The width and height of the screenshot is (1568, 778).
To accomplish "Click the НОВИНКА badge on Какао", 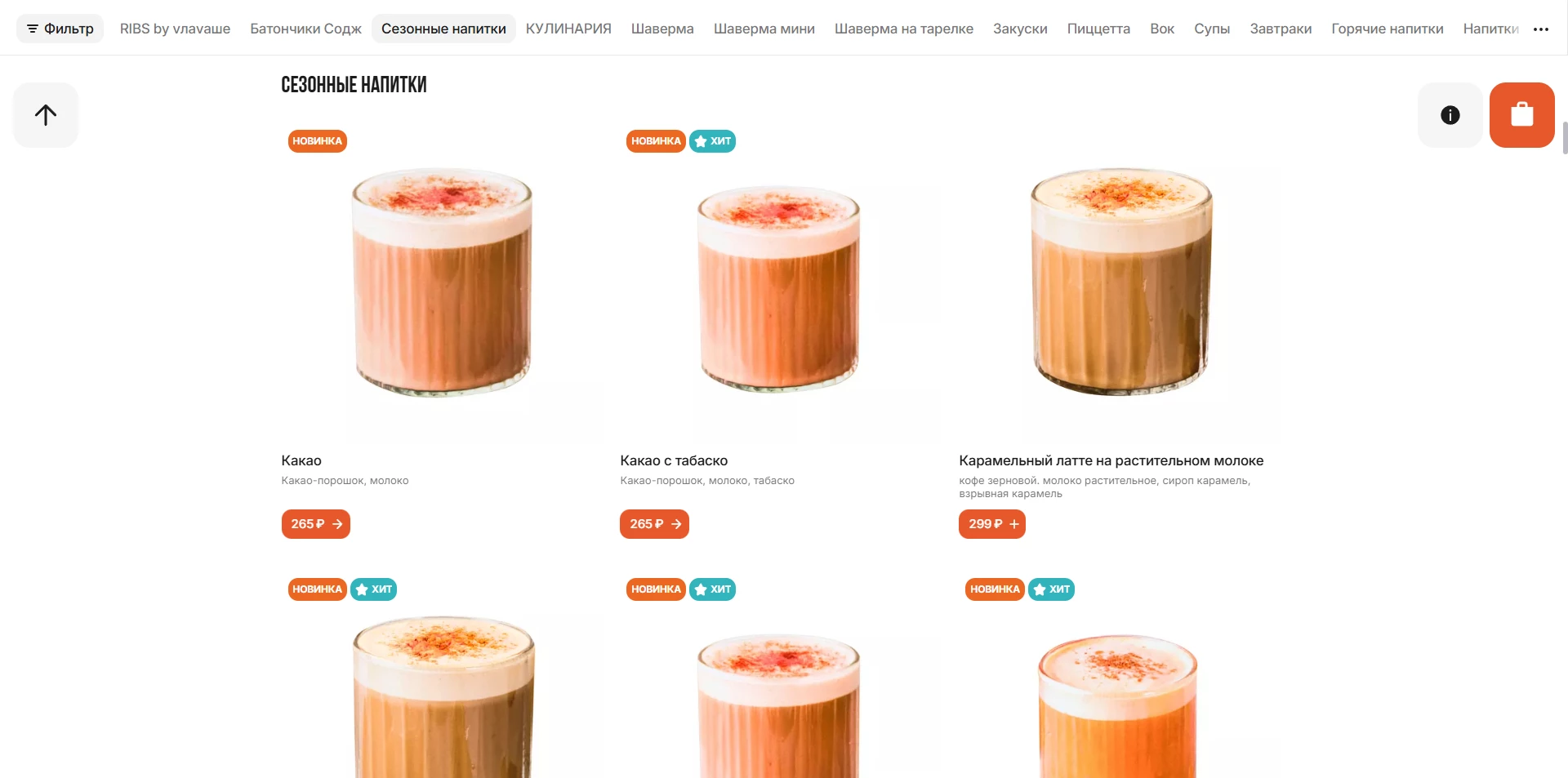I will point(317,141).
